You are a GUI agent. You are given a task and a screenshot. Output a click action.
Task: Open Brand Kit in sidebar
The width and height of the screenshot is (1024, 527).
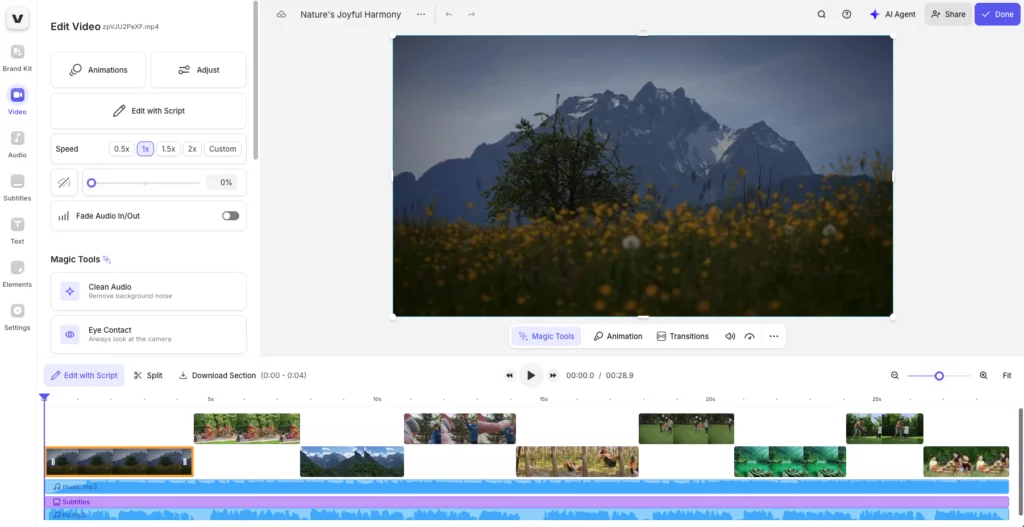point(18,58)
